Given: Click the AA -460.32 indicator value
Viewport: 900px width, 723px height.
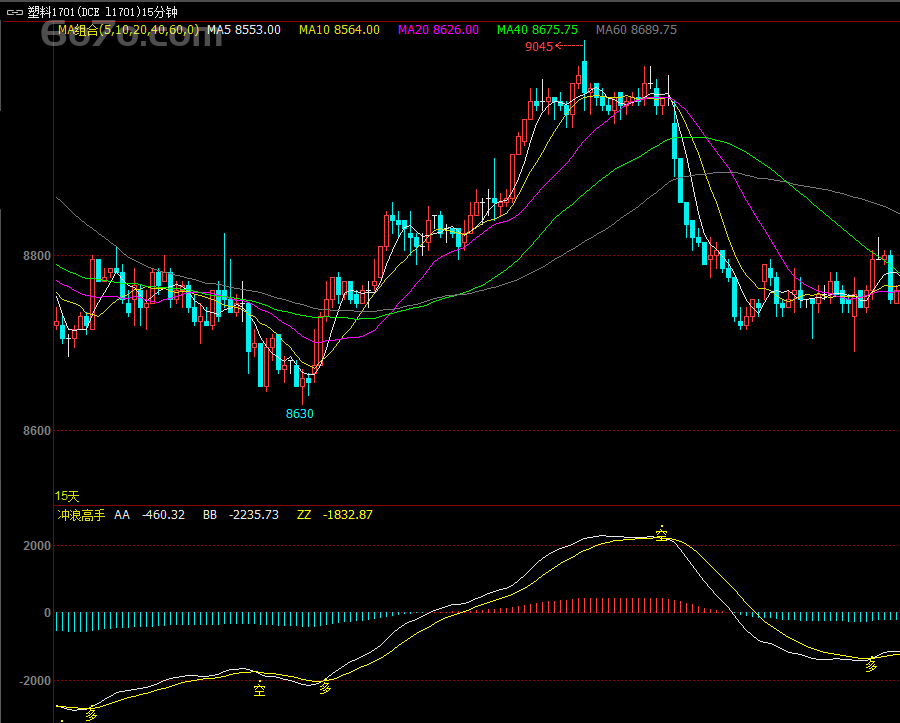Looking at the screenshot, I should coord(149,515).
